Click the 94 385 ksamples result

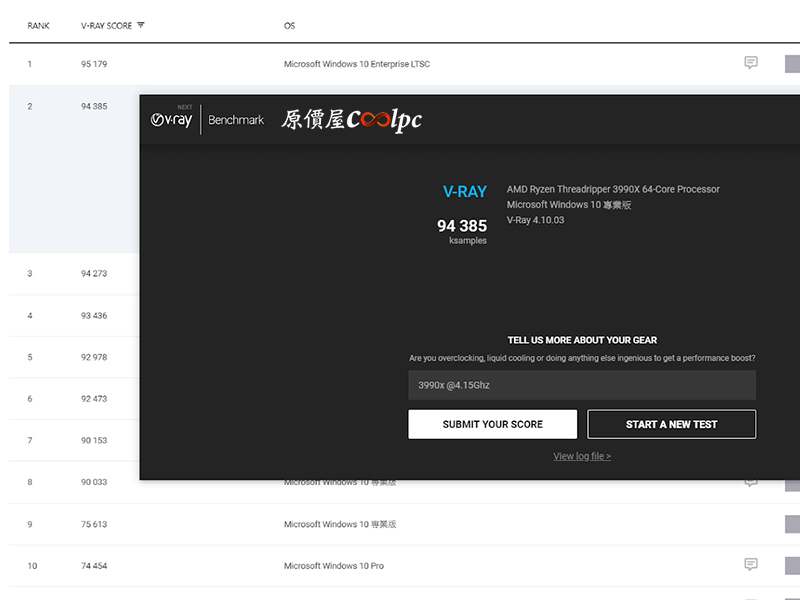click(x=462, y=231)
